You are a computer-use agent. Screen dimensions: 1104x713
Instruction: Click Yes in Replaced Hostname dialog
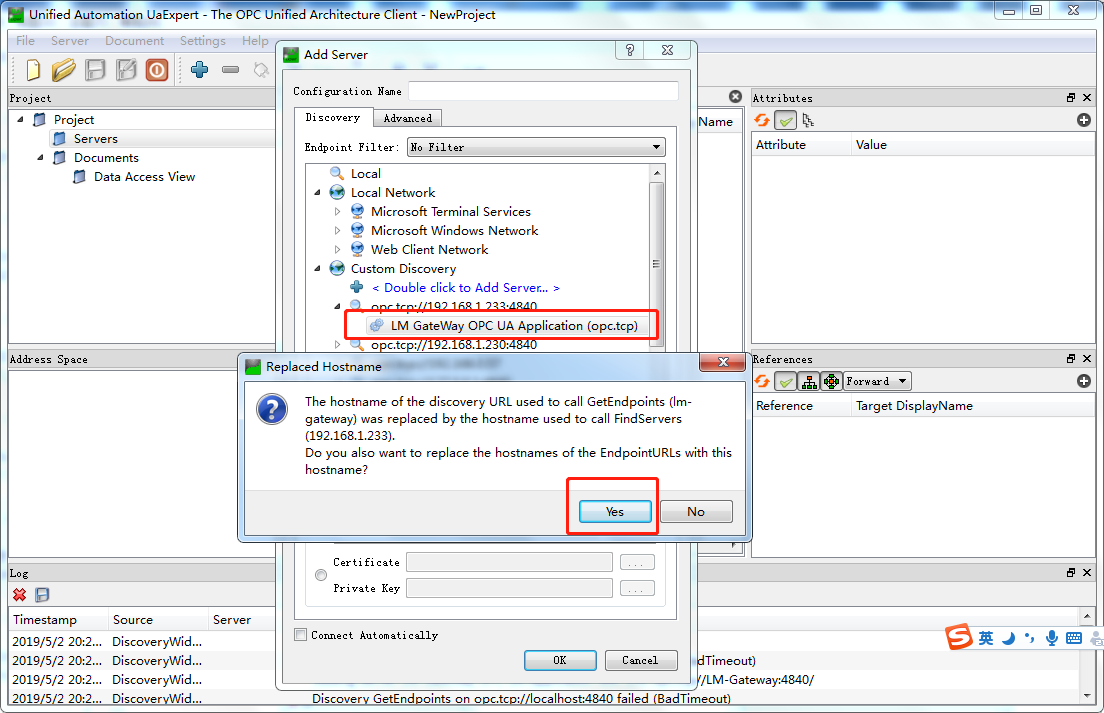[x=615, y=512]
